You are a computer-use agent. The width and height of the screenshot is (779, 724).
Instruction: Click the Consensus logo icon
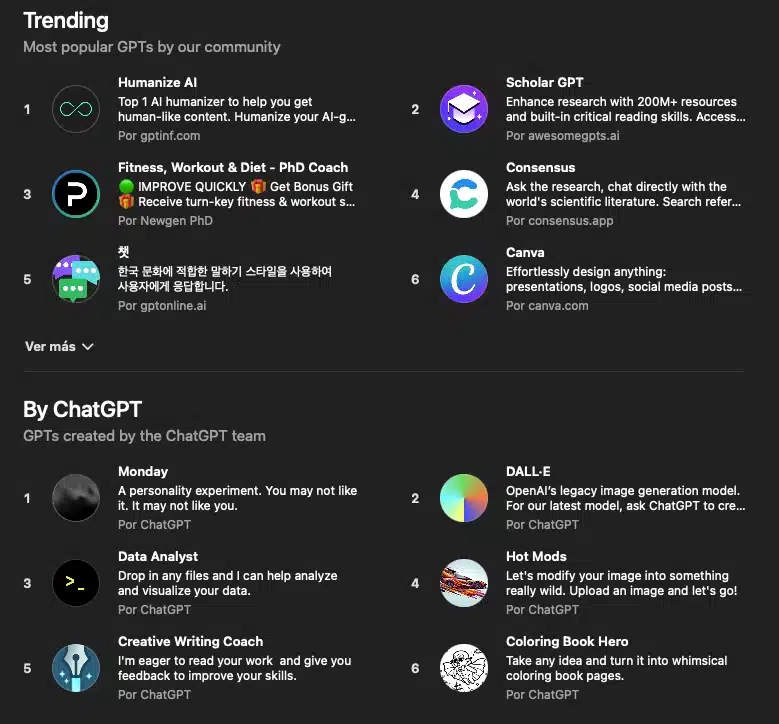pyautogui.click(x=464, y=194)
